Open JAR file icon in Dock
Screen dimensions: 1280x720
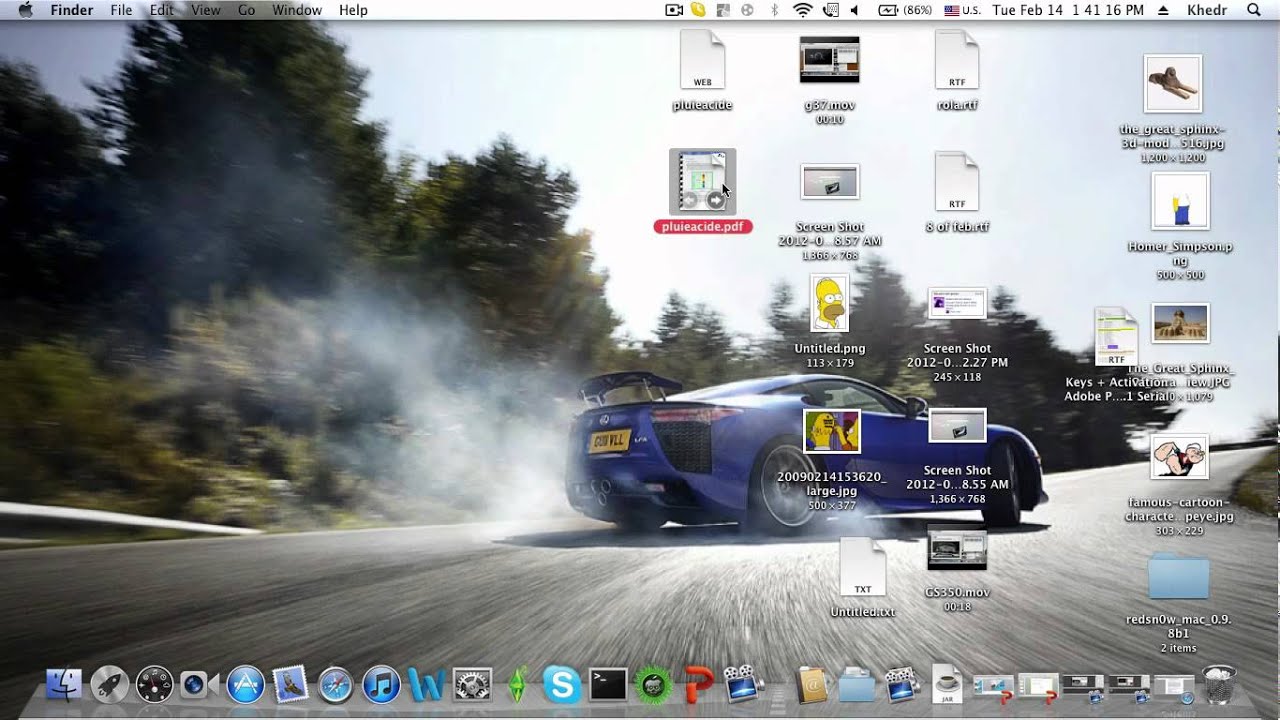(x=946, y=685)
